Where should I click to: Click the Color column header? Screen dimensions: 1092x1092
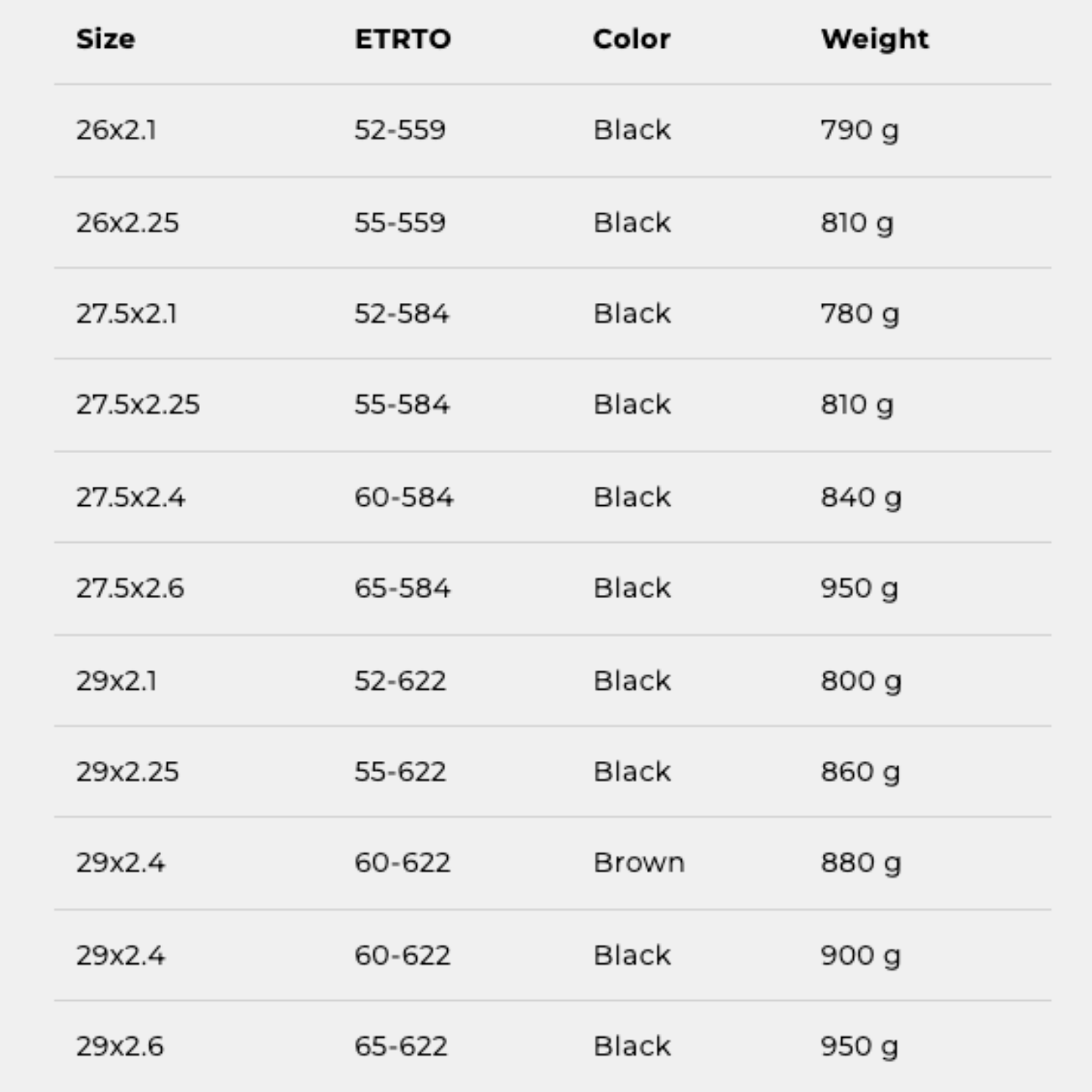[632, 39]
